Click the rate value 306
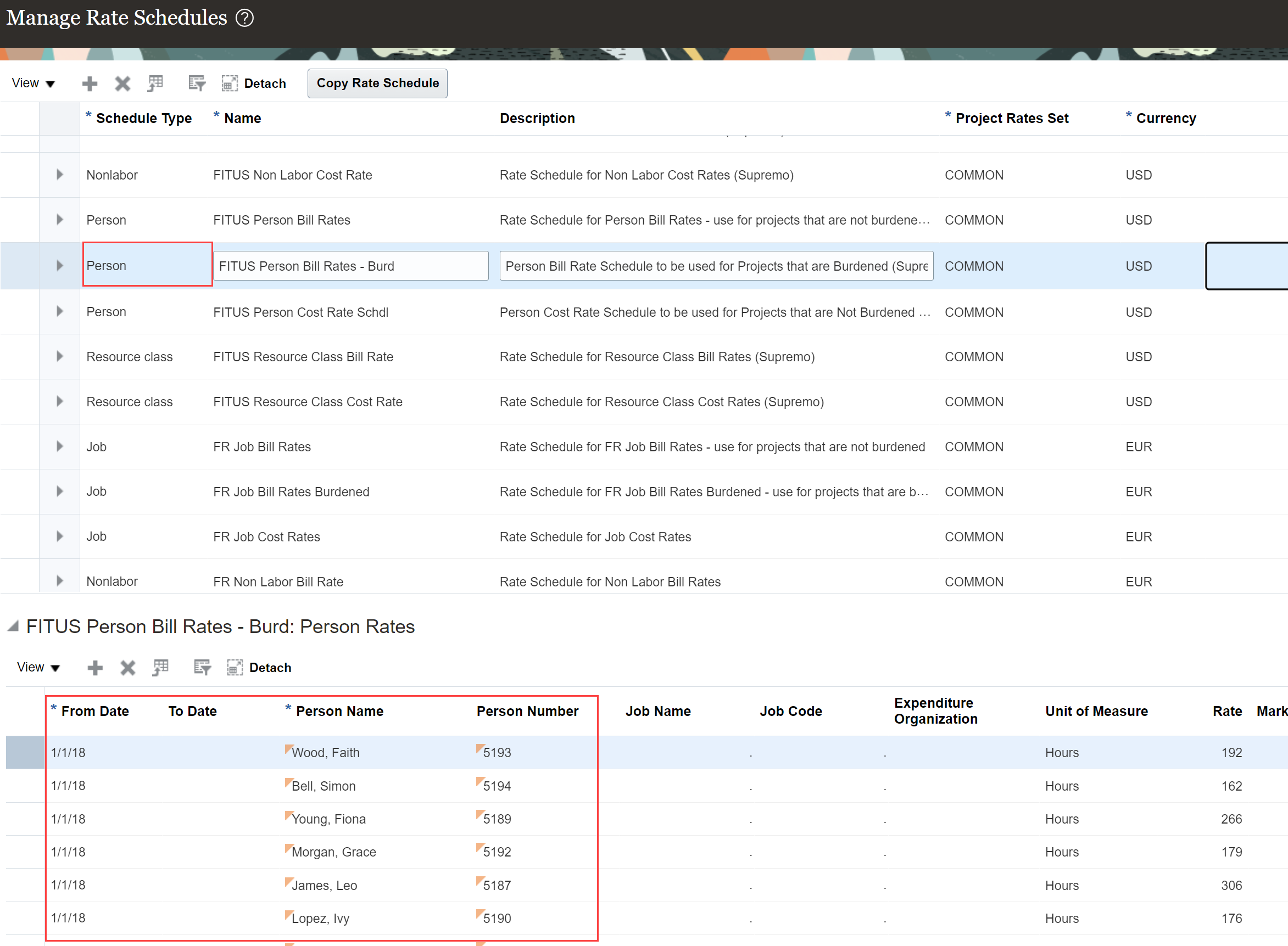This screenshot has width=1288, height=946. 1231,885
